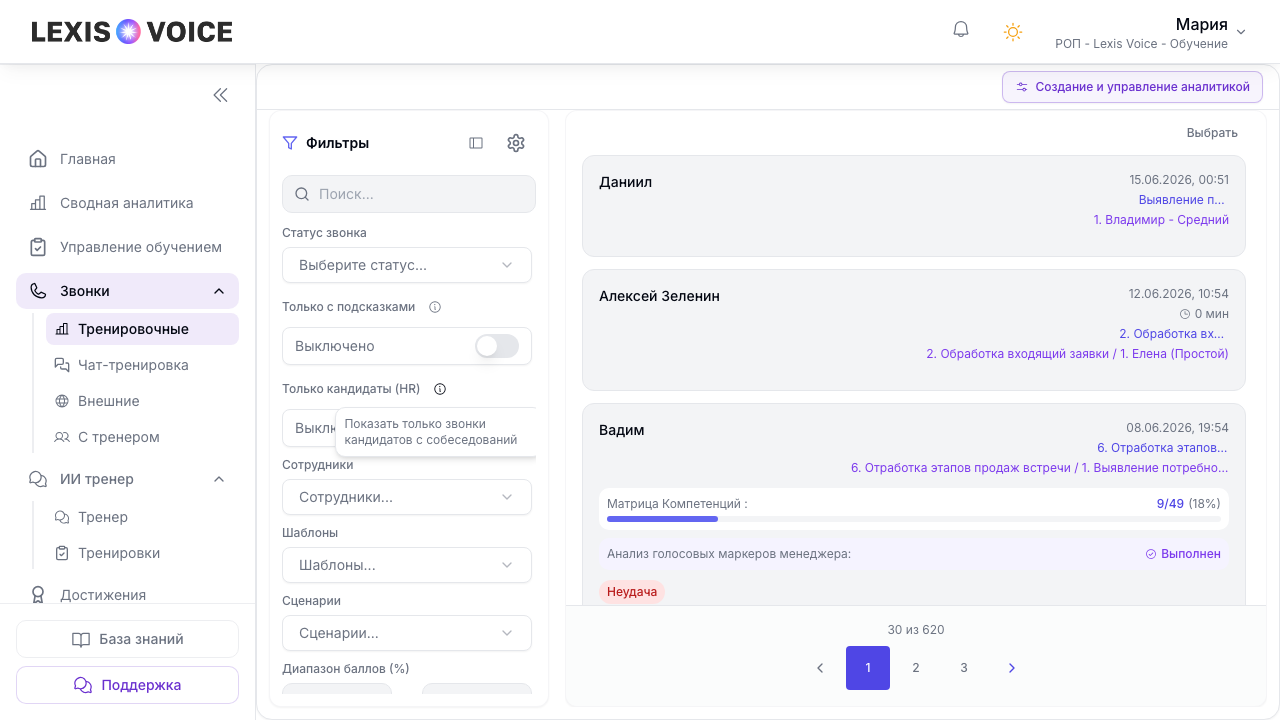This screenshot has height=720, width=1280.
Task: Open the Статус звонка dropdown
Action: click(407, 265)
